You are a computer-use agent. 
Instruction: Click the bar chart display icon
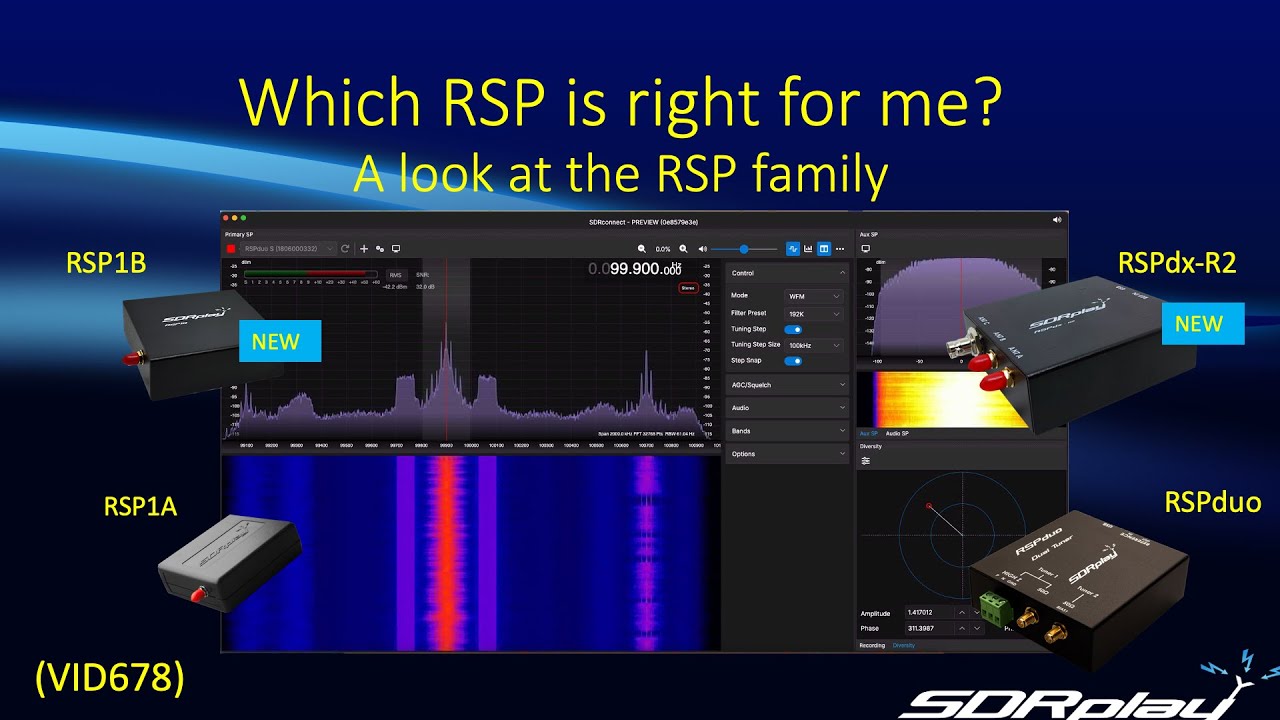pyautogui.click(x=808, y=248)
